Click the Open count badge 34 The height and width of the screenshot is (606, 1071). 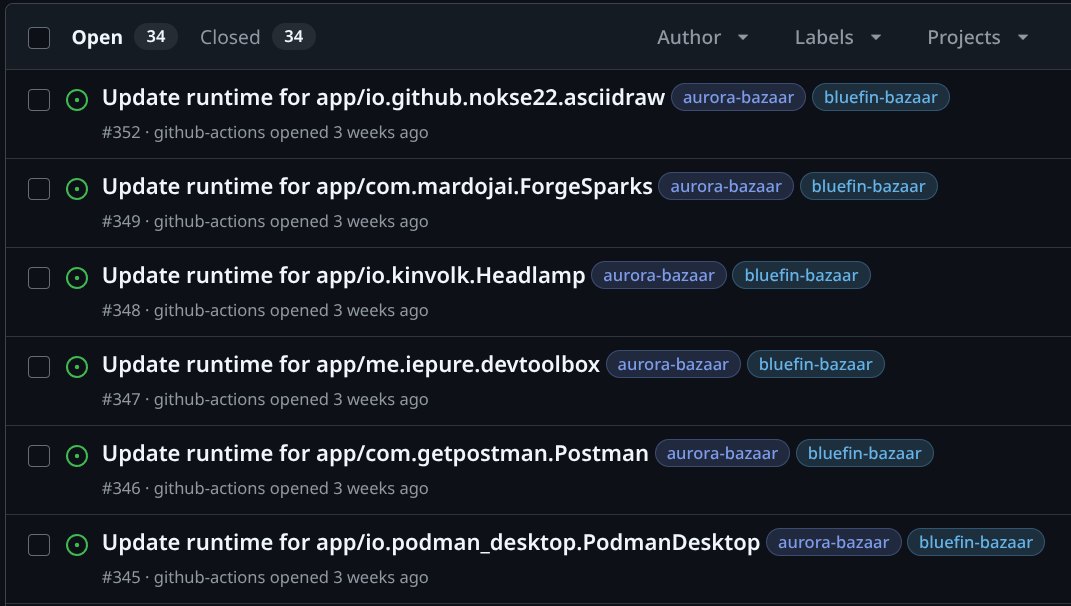point(156,37)
